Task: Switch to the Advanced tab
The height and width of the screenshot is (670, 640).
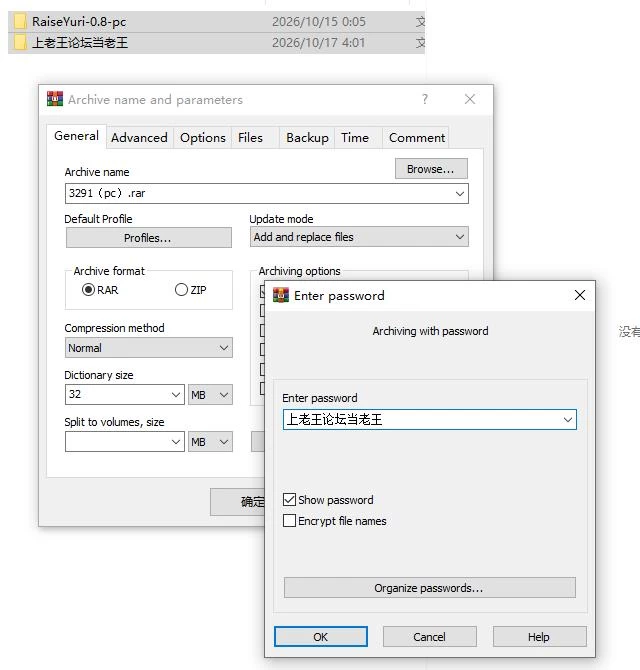Action: pos(139,138)
